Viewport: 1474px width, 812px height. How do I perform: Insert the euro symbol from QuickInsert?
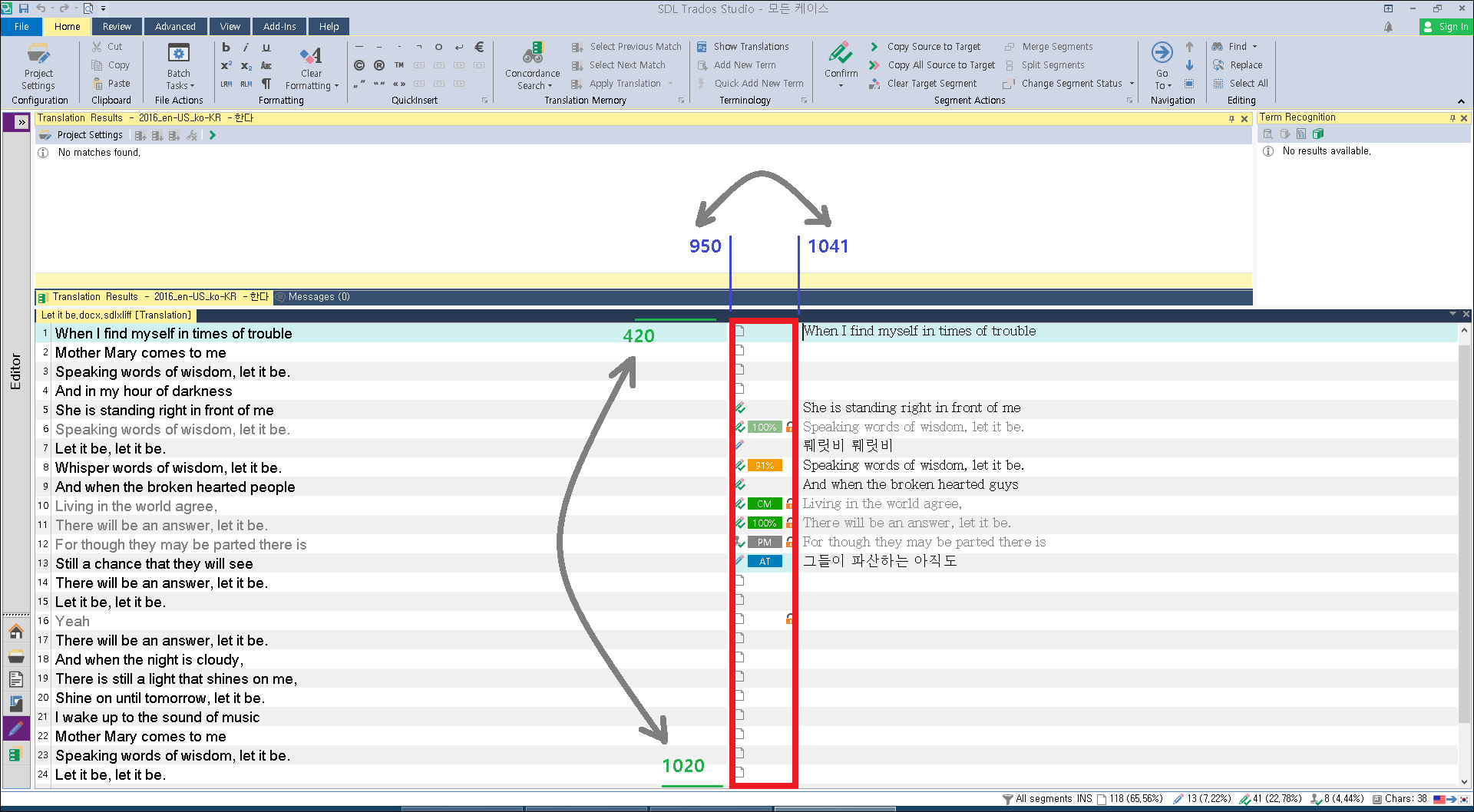click(479, 47)
